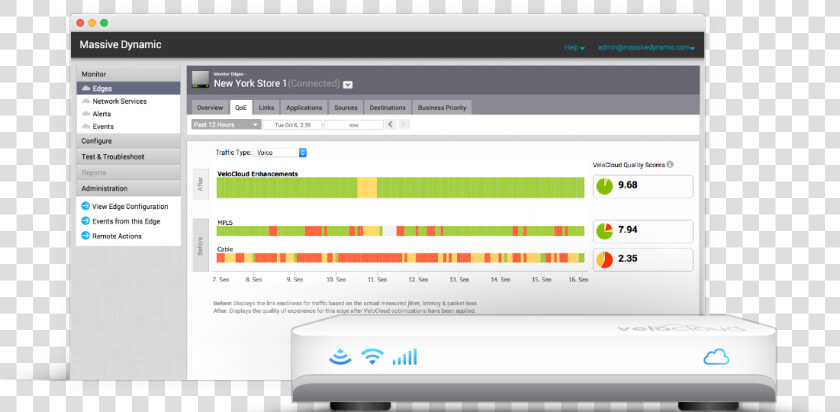Image resolution: width=840 pixels, height=412 pixels.
Task: Click the Cable label
Action: [x=225, y=249]
